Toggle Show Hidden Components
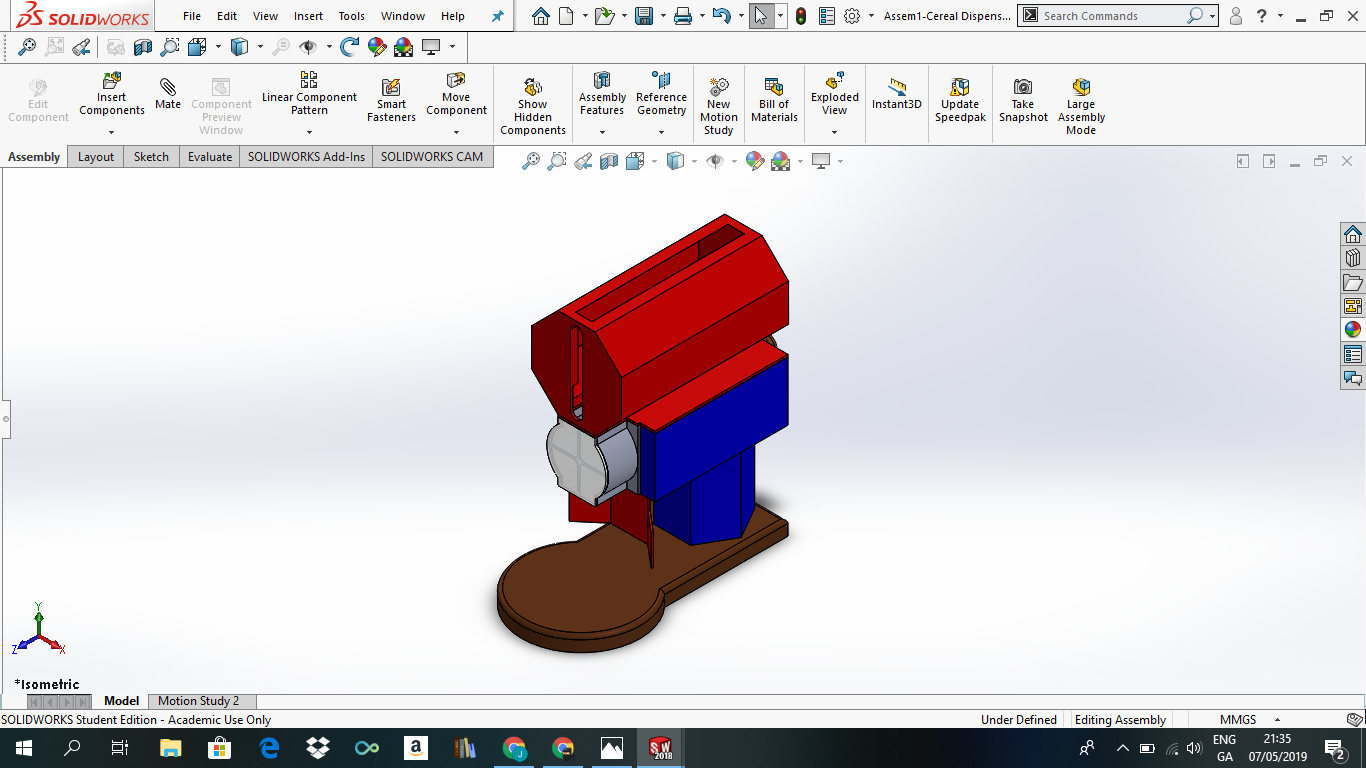The height and width of the screenshot is (768, 1366). click(532, 100)
